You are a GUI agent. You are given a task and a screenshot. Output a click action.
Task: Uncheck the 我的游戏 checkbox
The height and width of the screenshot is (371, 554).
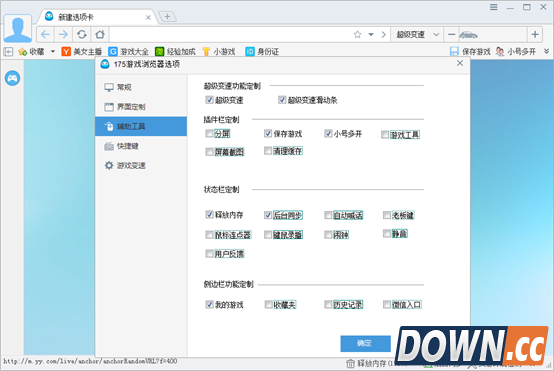tap(209, 304)
